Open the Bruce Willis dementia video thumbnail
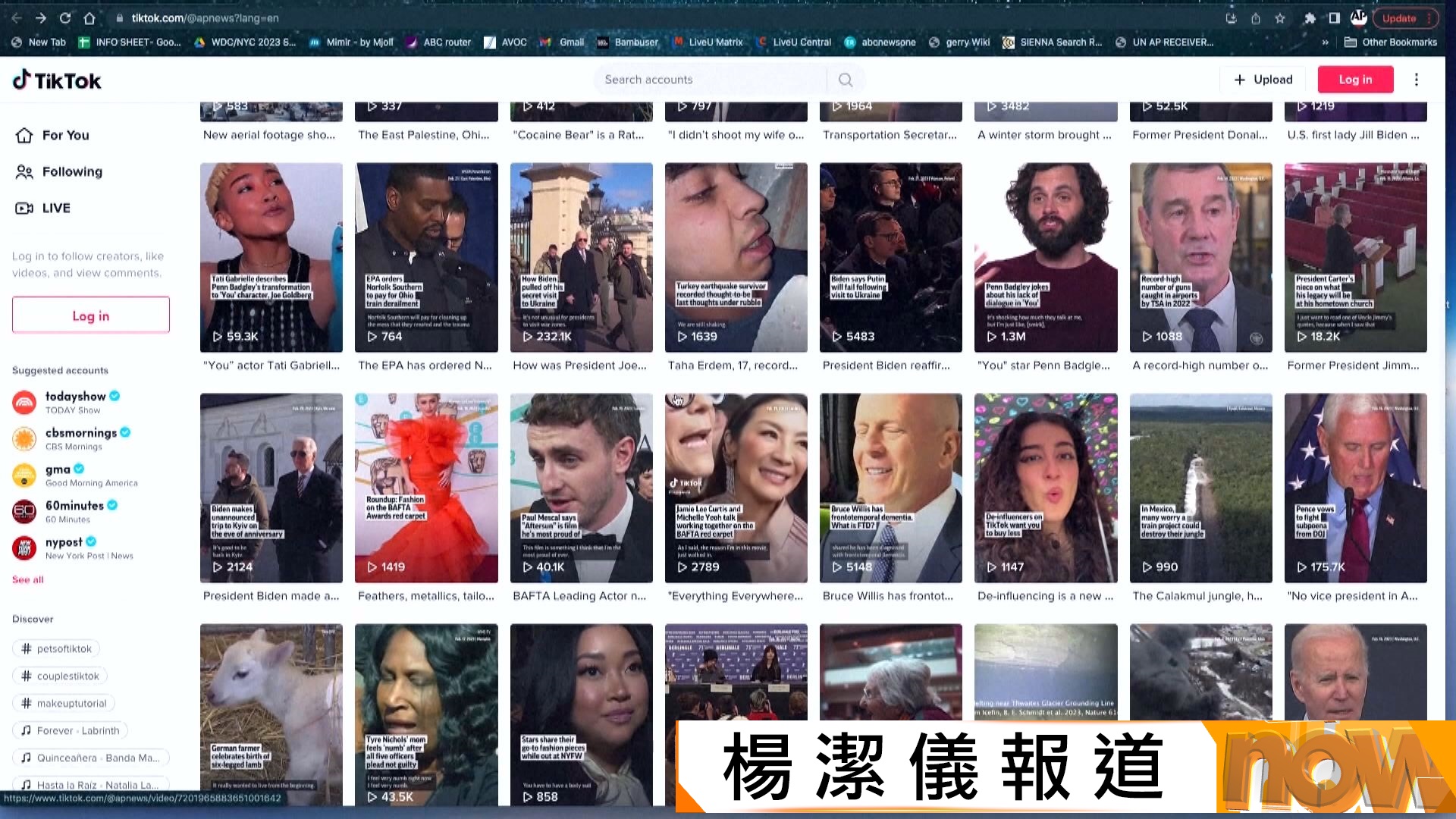Screen dimensions: 1456x819 coord(890,487)
